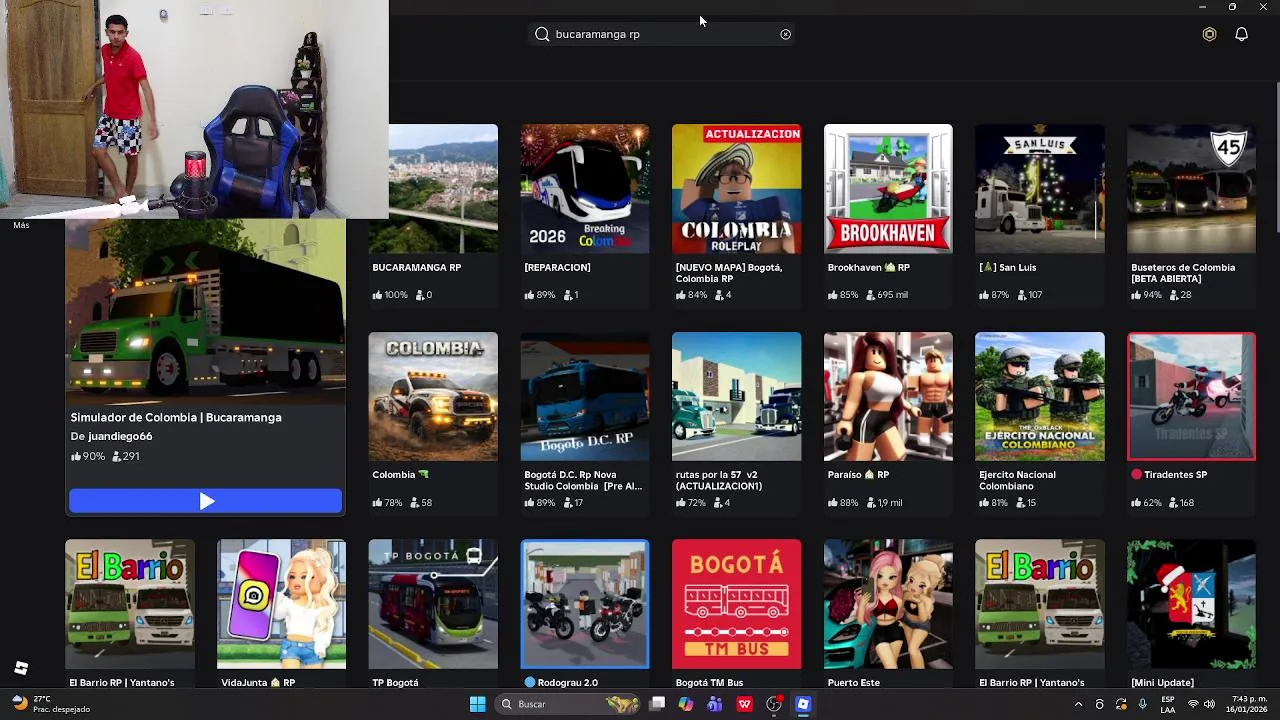Click creator name 'De juandiego66'

pos(111,436)
